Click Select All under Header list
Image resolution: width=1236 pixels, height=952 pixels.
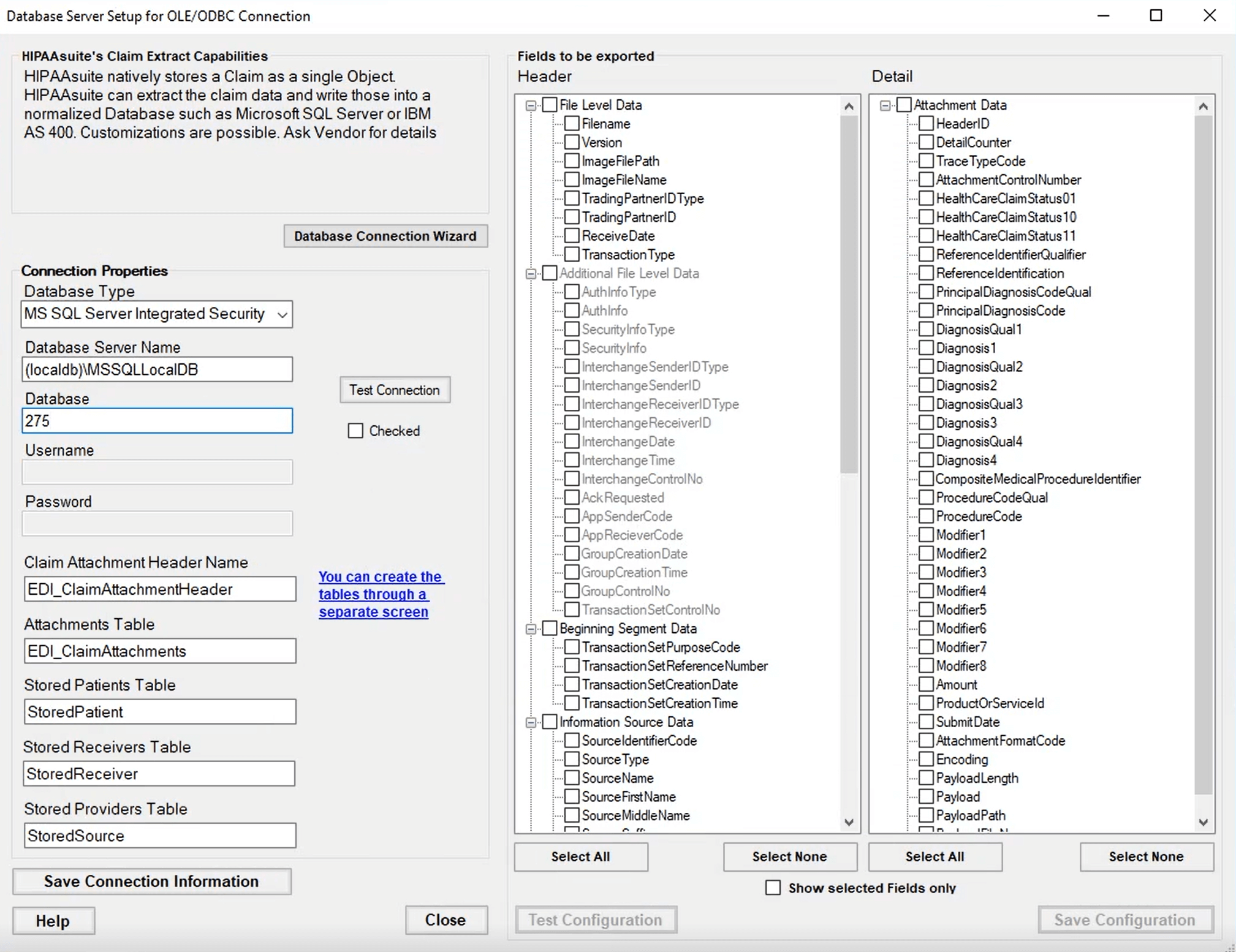(580, 856)
